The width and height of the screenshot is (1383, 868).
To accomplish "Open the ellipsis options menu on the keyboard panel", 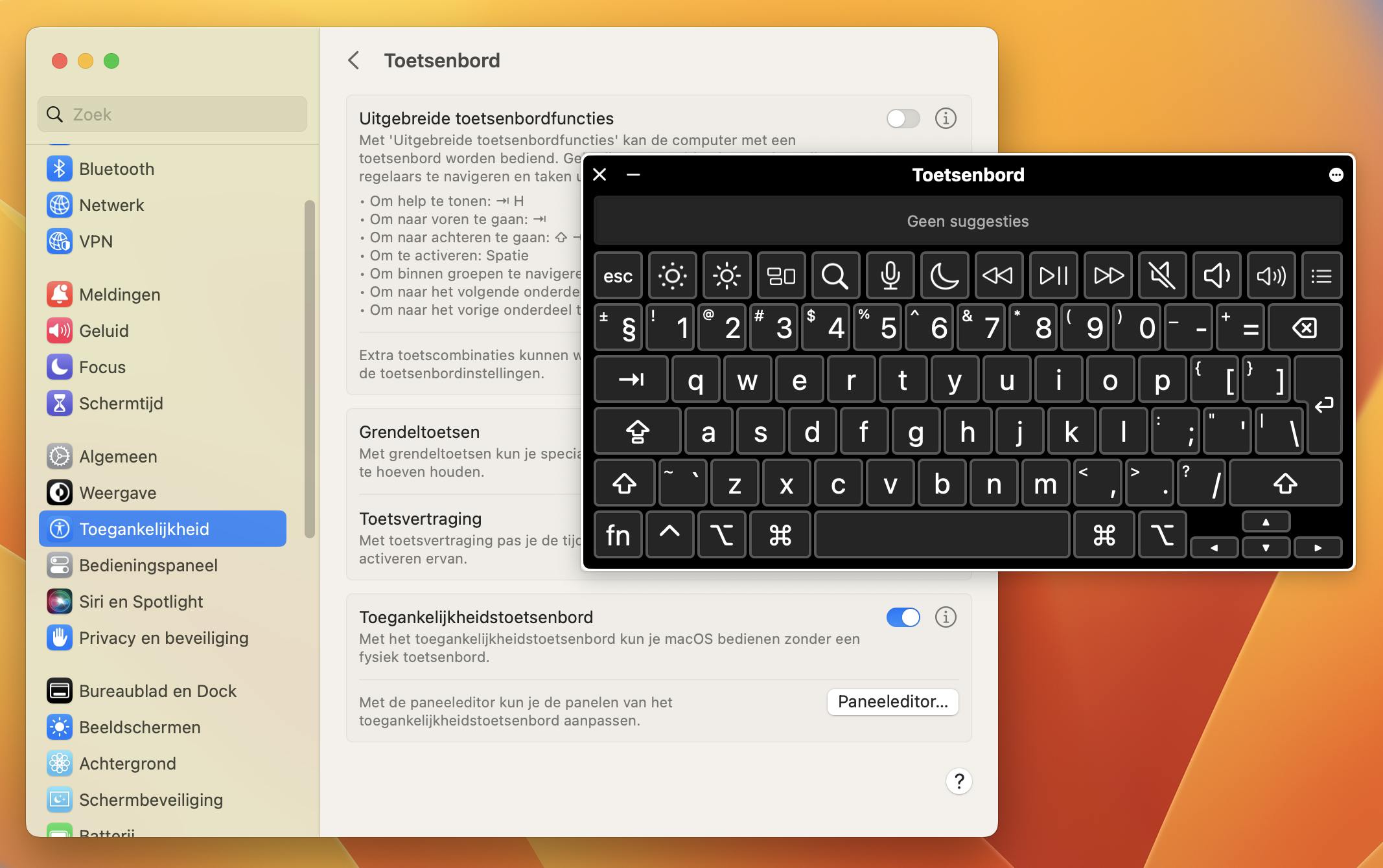I will tap(1336, 174).
